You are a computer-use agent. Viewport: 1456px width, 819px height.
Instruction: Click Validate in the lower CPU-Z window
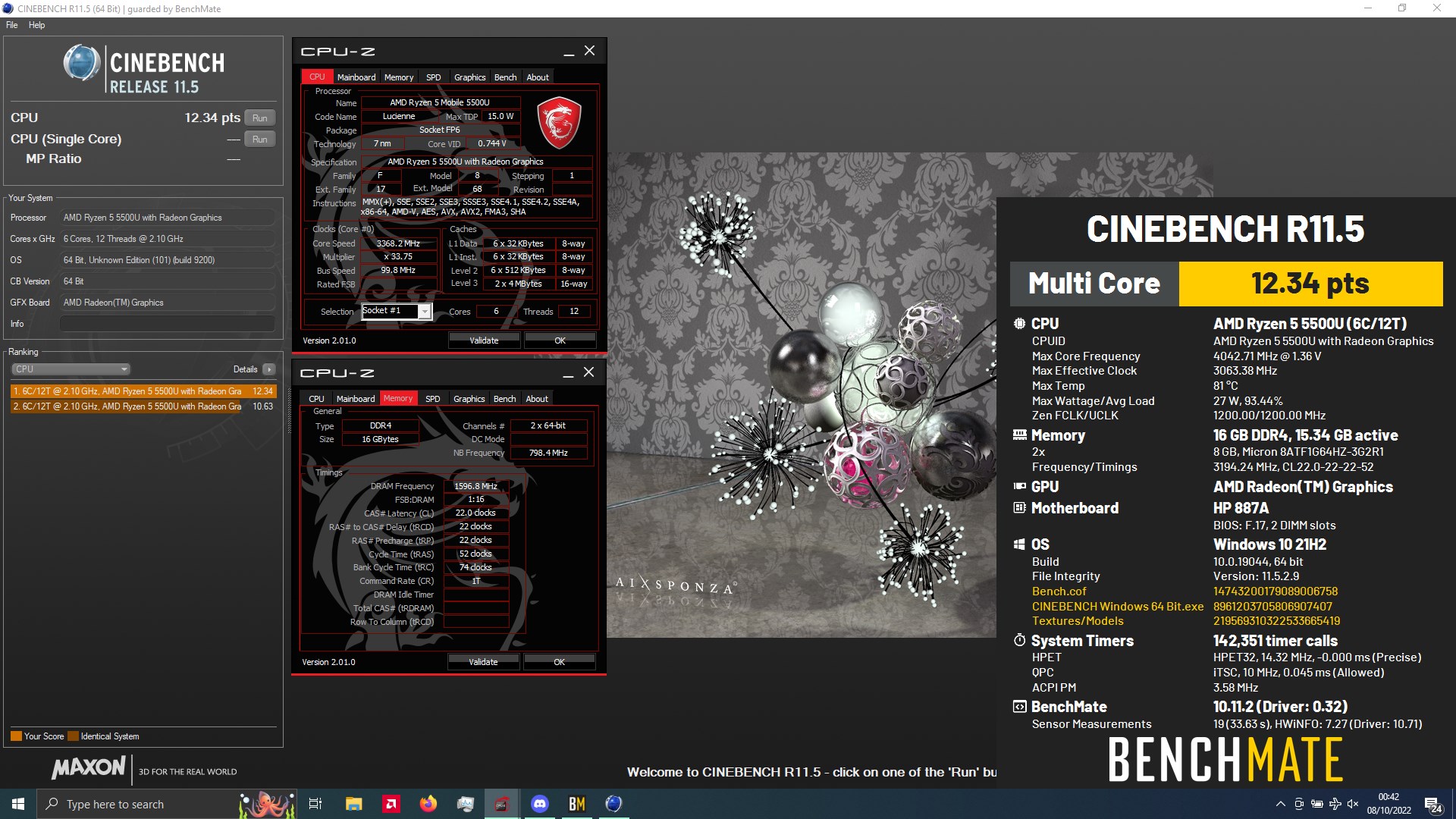483,662
